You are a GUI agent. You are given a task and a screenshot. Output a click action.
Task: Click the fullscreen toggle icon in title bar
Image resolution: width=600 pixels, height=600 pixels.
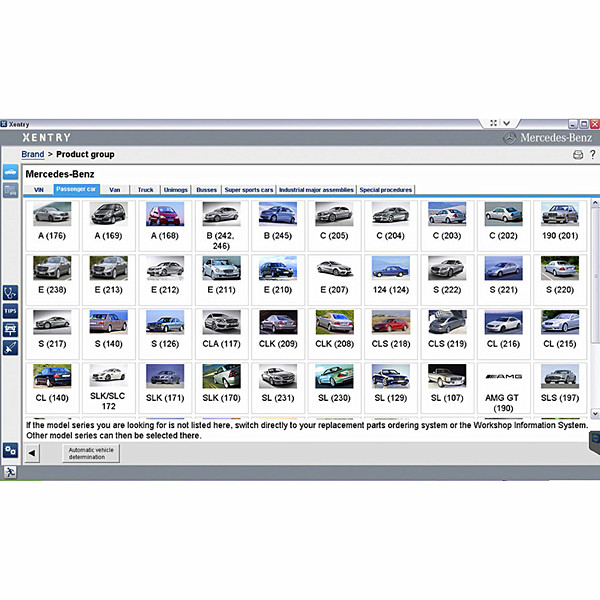coord(494,123)
